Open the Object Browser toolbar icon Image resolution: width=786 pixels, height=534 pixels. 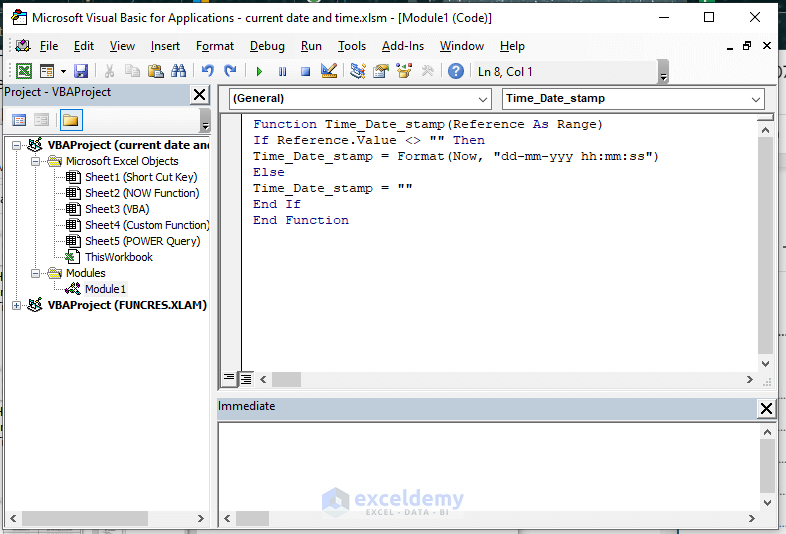point(404,71)
